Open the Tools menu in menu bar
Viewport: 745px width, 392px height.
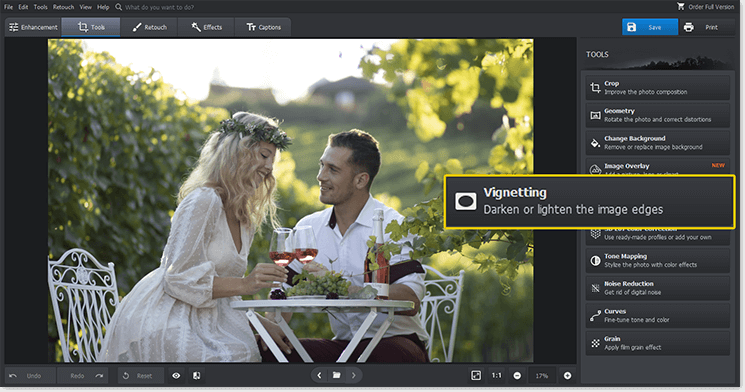[40, 7]
